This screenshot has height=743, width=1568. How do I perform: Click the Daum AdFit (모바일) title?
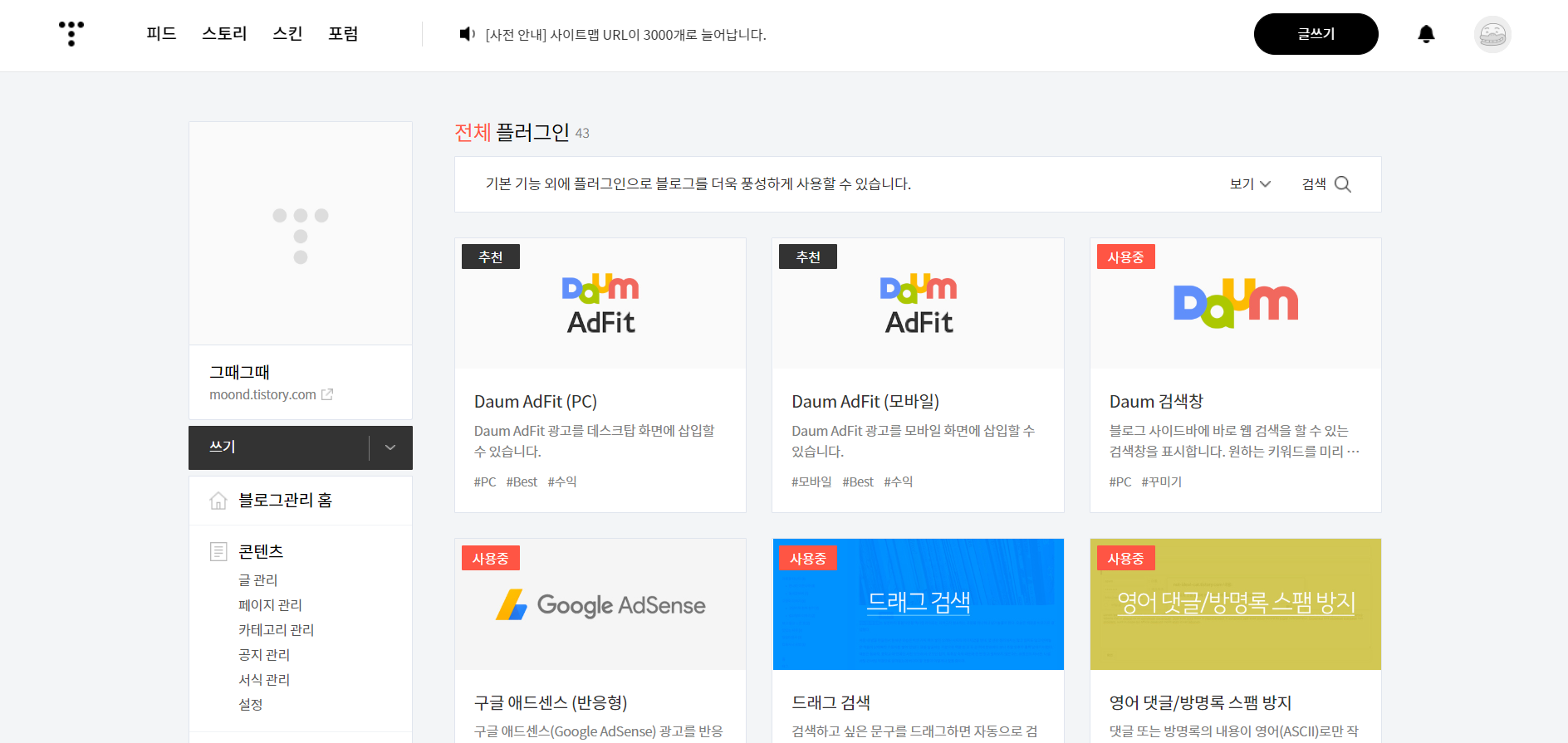point(865,402)
